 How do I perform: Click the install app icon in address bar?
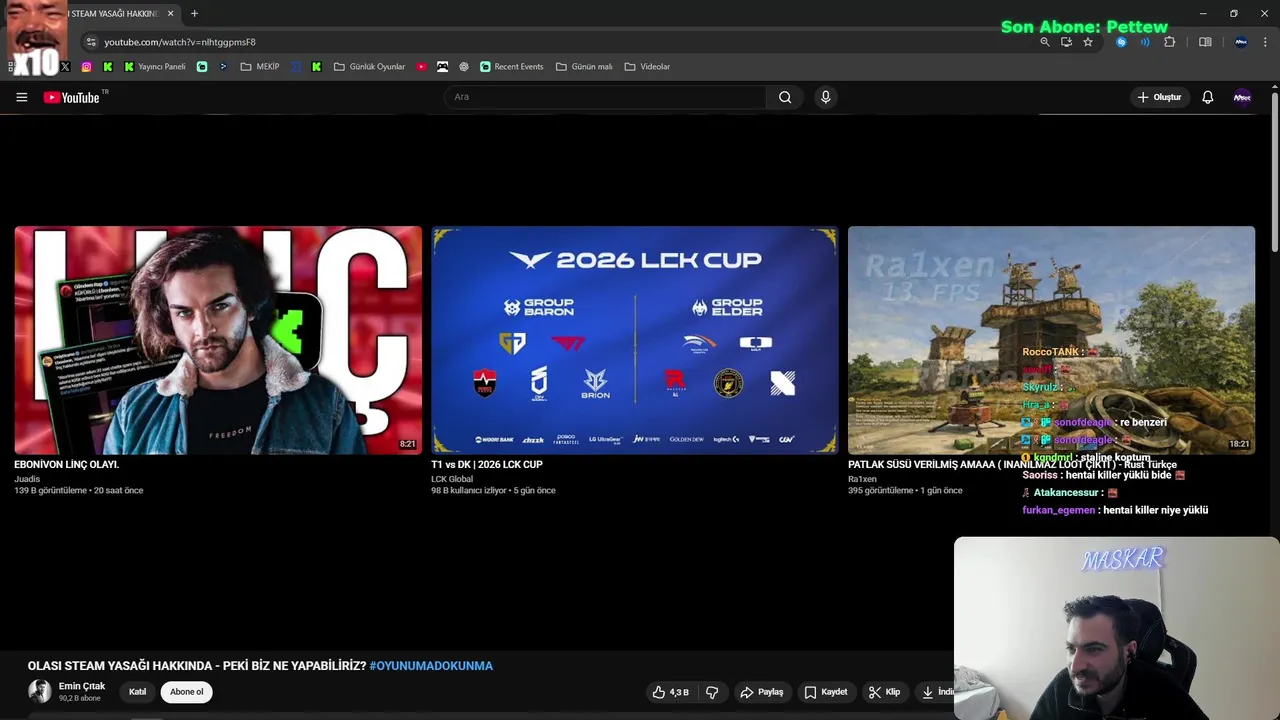(x=1066, y=42)
